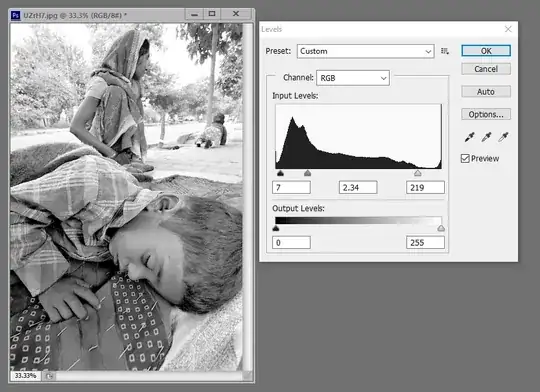540x392 pixels.
Task: Click the highlight input field showing 219
Action: pyautogui.click(x=425, y=188)
